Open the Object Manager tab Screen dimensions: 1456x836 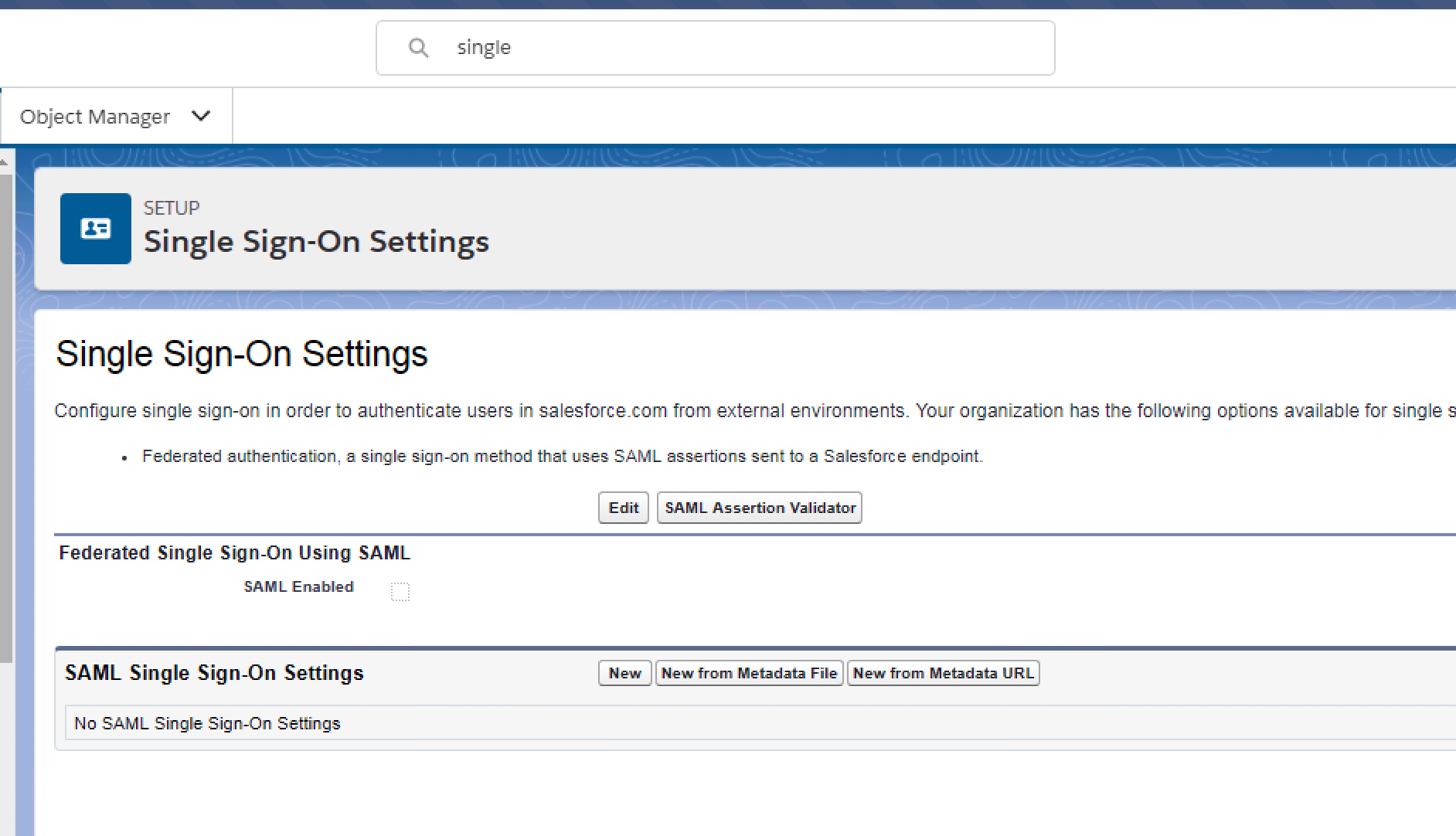click(x=94, y=117)
